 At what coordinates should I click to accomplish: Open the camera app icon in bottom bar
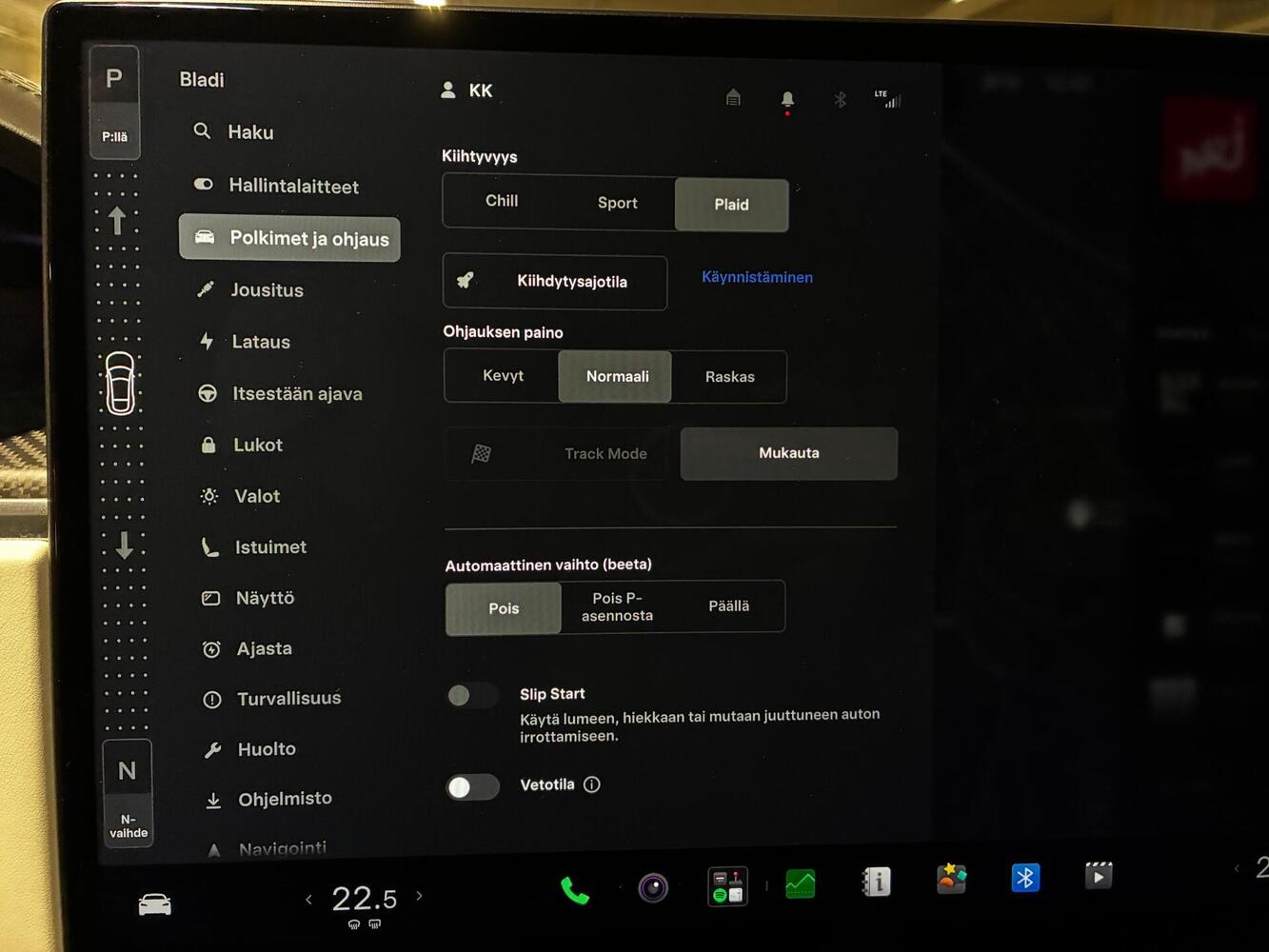[x=653, y=888]
